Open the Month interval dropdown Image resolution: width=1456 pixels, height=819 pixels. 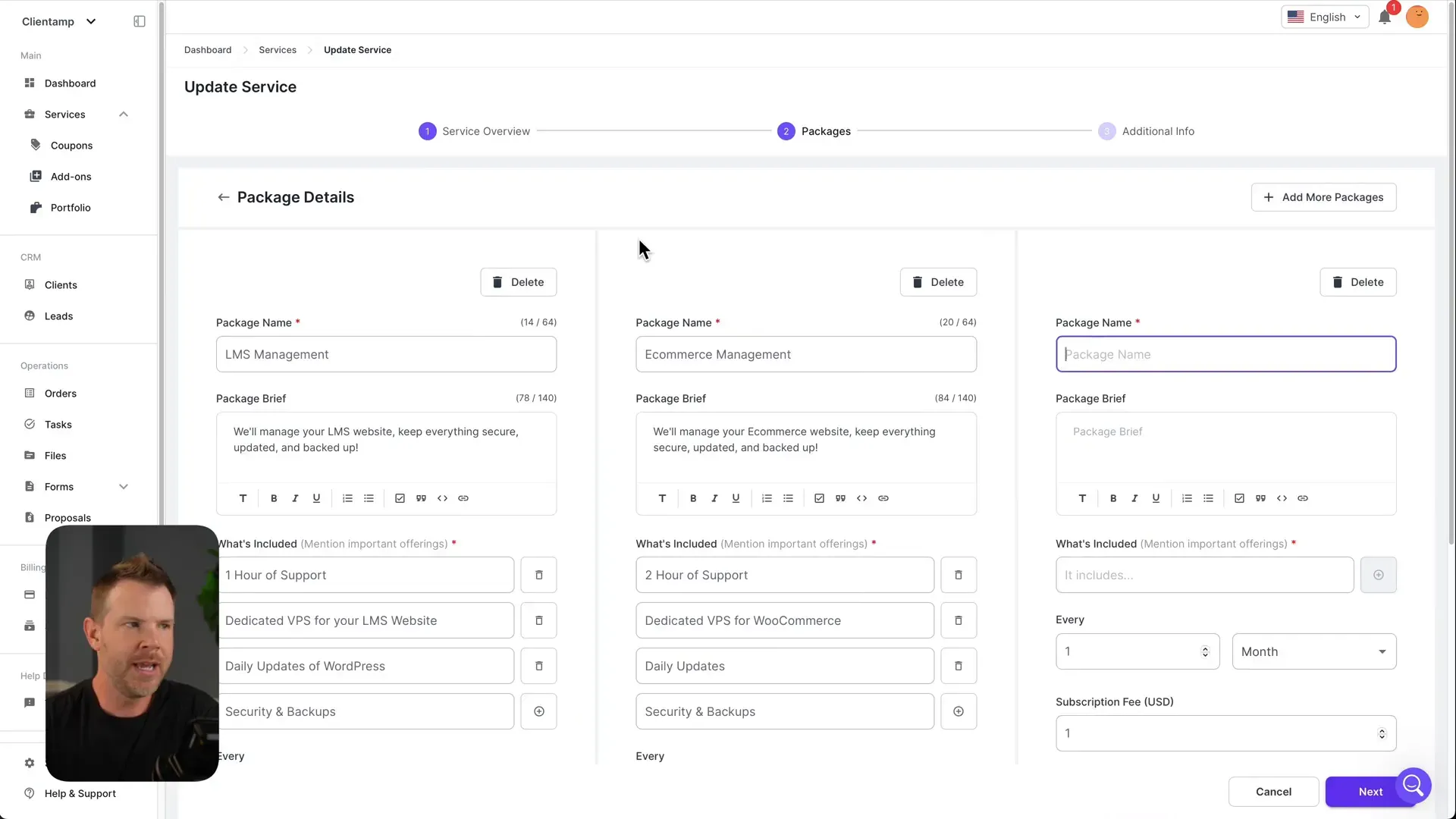pos(1313,651)
